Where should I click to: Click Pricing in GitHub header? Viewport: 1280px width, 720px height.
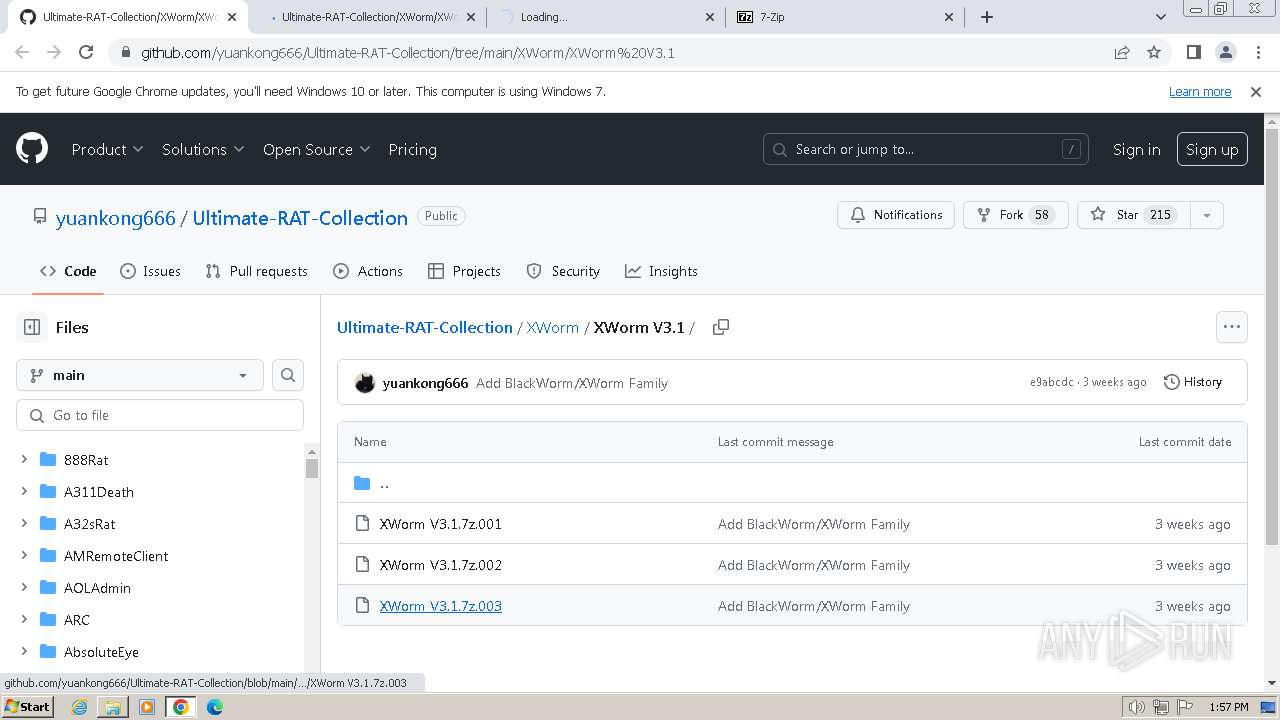click(412, 149)
